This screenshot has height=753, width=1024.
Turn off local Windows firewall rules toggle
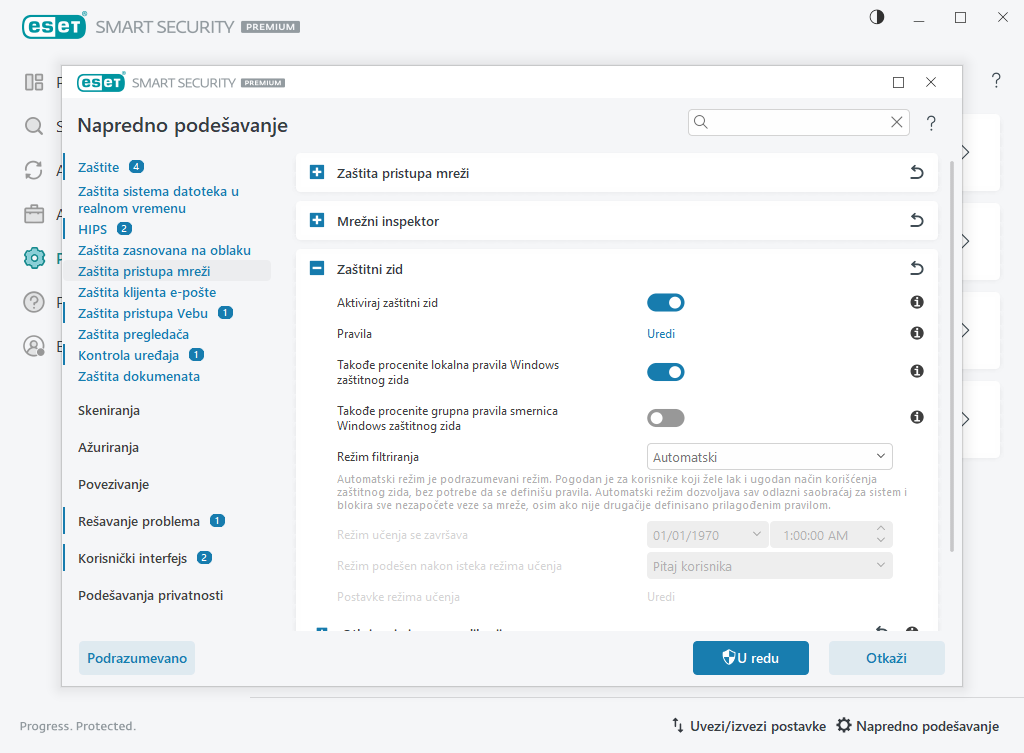666,372
